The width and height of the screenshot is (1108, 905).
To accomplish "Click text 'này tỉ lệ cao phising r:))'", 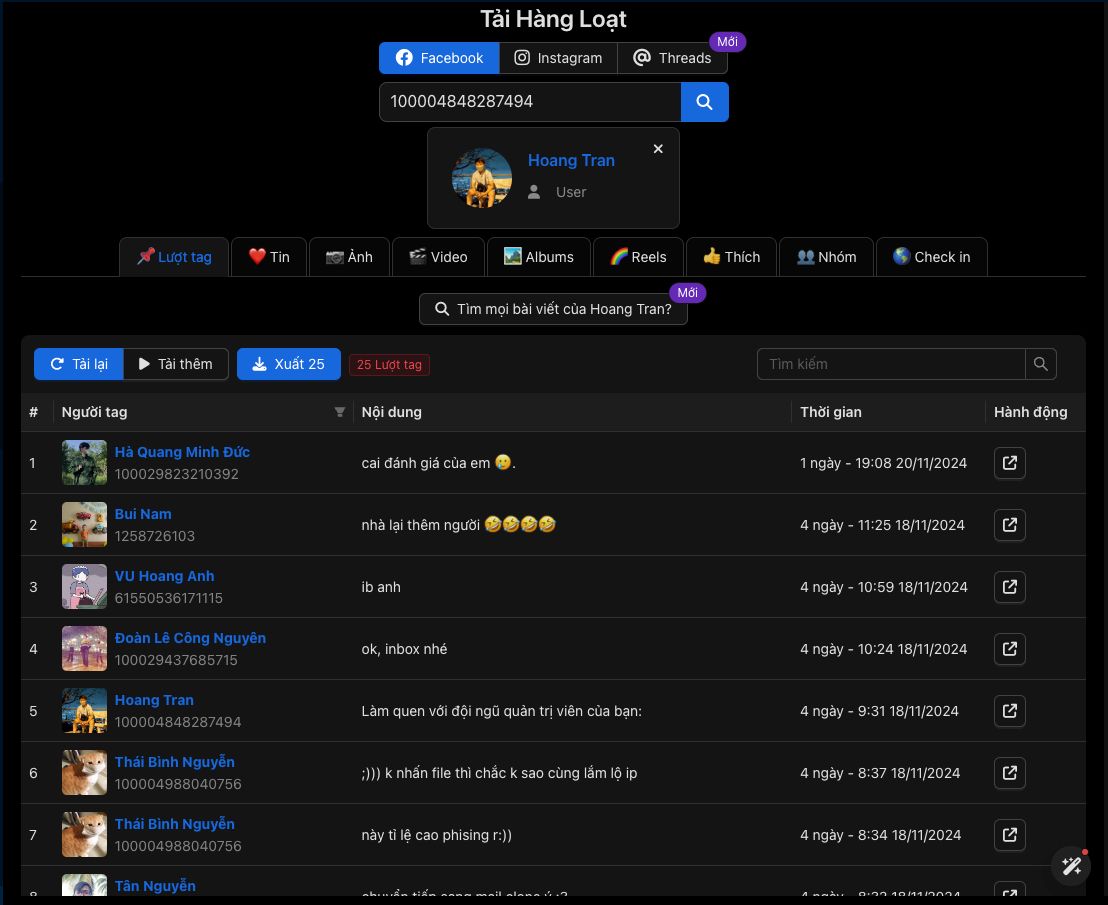I will click(x=437, y=836).
